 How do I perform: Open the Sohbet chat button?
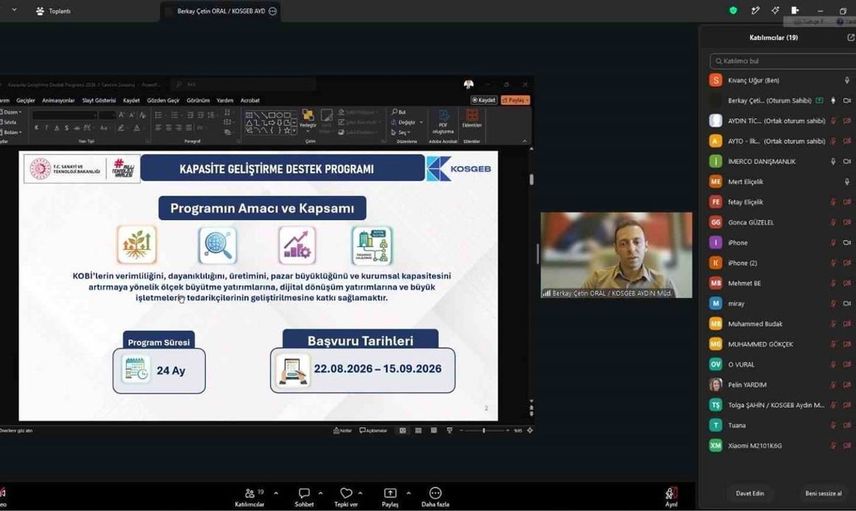pyautogui.click(x=304, y=497)
